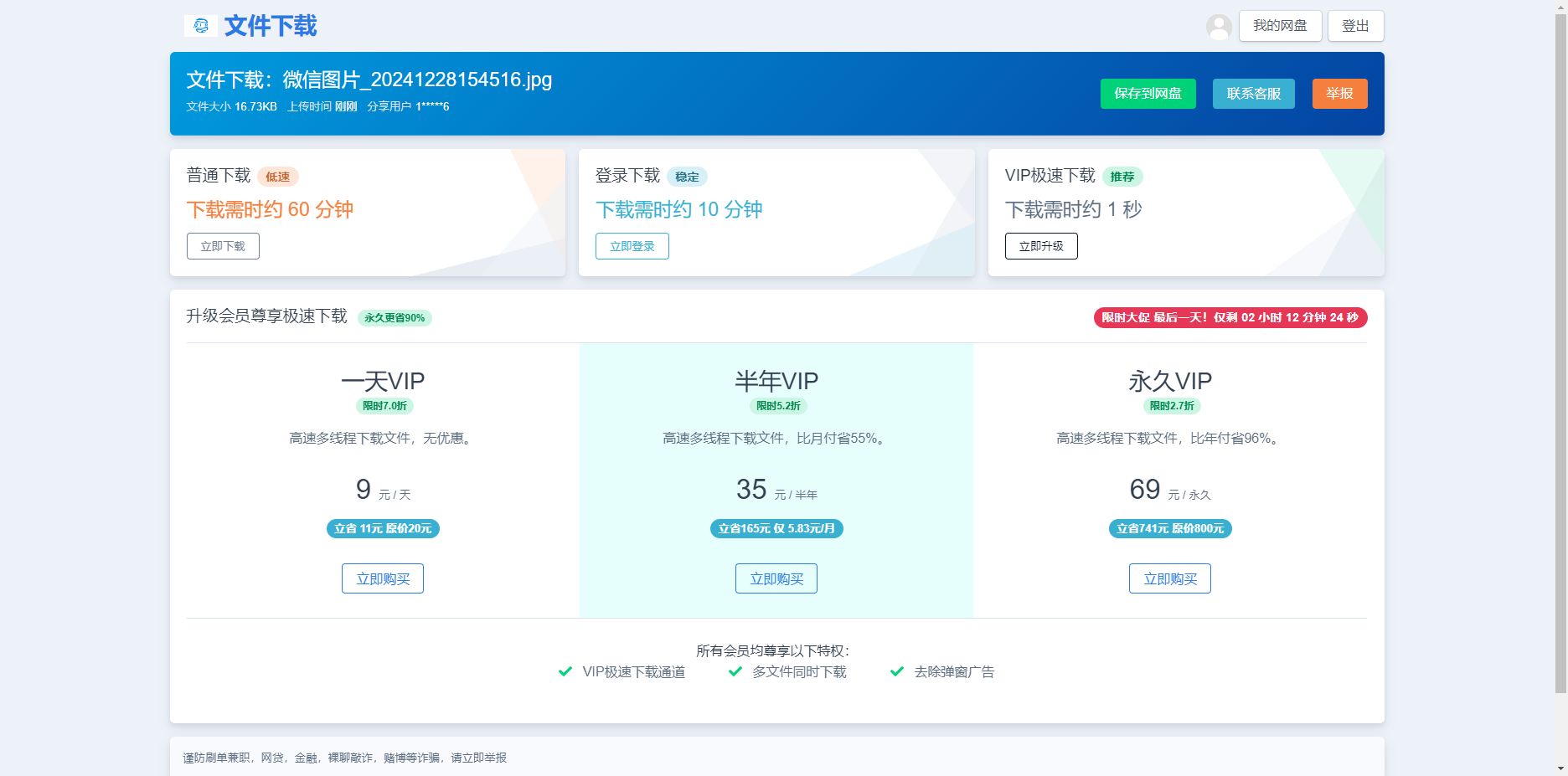Click the checkmark beside 去除弹窗广告

point(896,671)
